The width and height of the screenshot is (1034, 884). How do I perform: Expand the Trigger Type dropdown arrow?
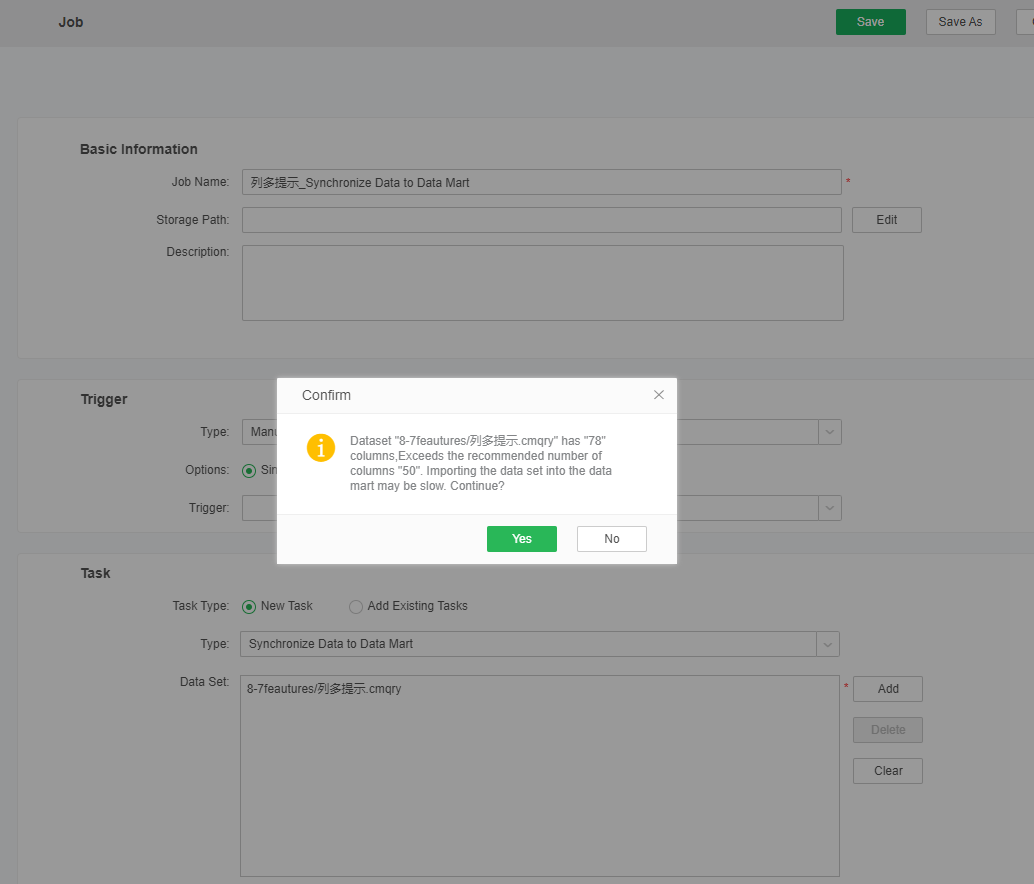[x=829, y=432]
